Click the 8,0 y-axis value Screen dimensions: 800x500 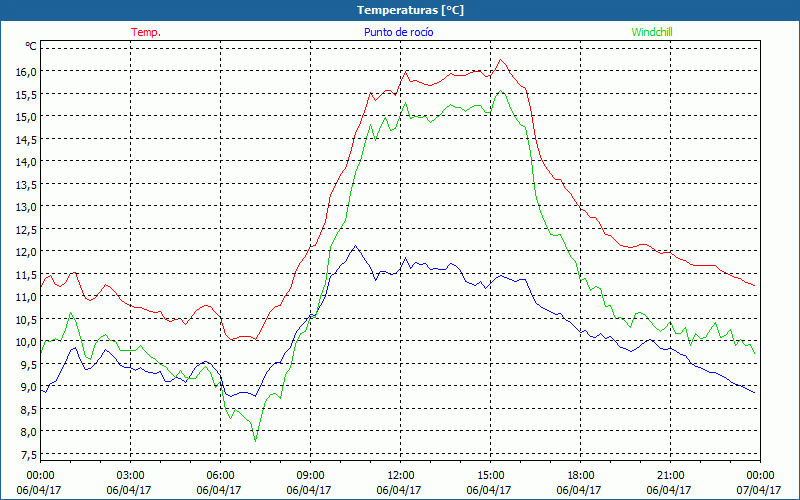29,432
